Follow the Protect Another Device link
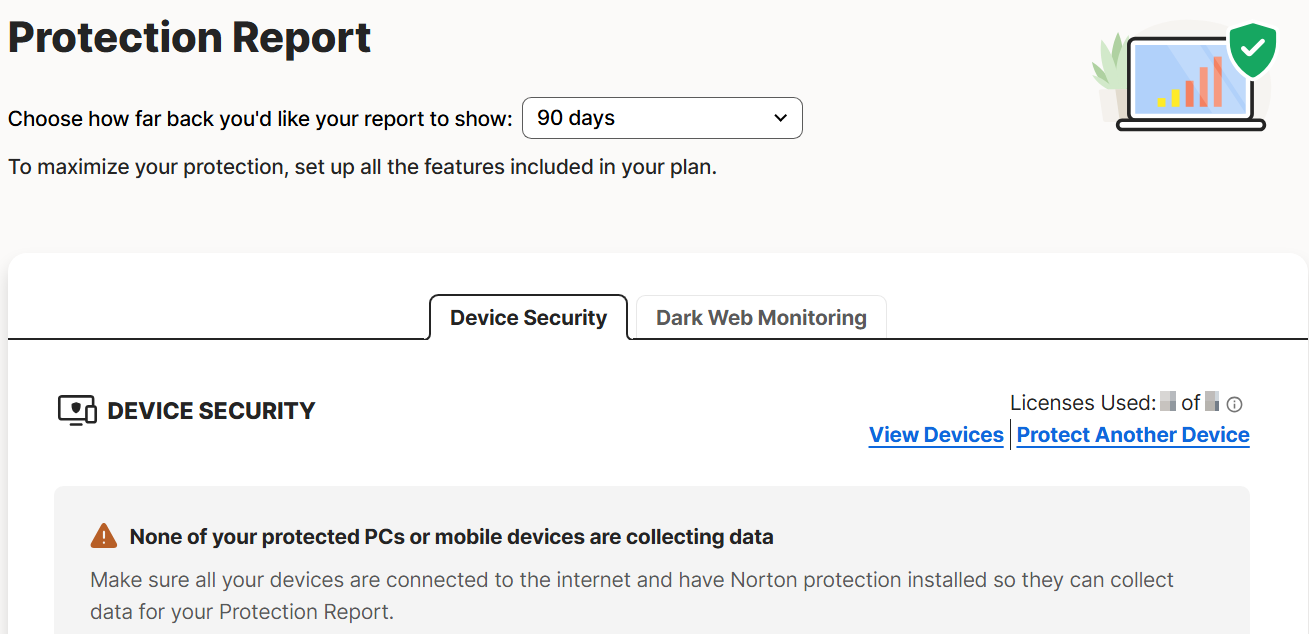 [x=1133, y=435]
